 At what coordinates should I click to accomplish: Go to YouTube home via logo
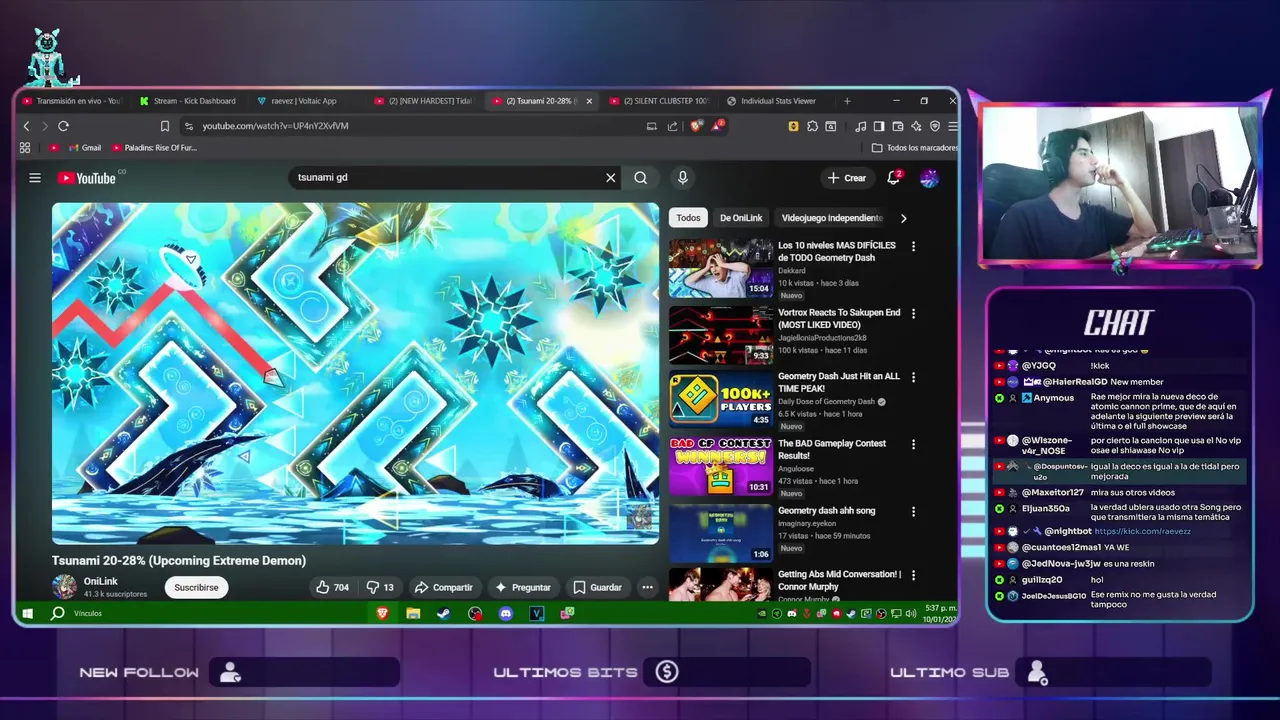tap(87, 178)
